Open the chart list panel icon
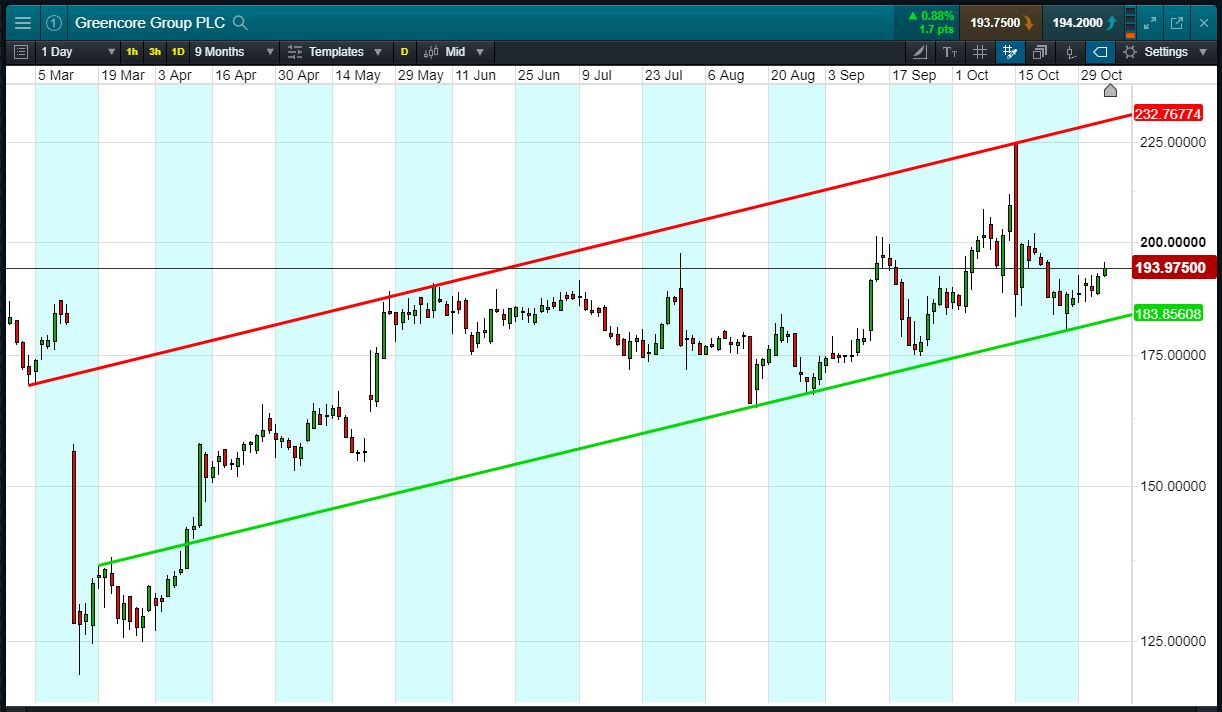This screenshot has width=1222, height=712. point(22,52)
